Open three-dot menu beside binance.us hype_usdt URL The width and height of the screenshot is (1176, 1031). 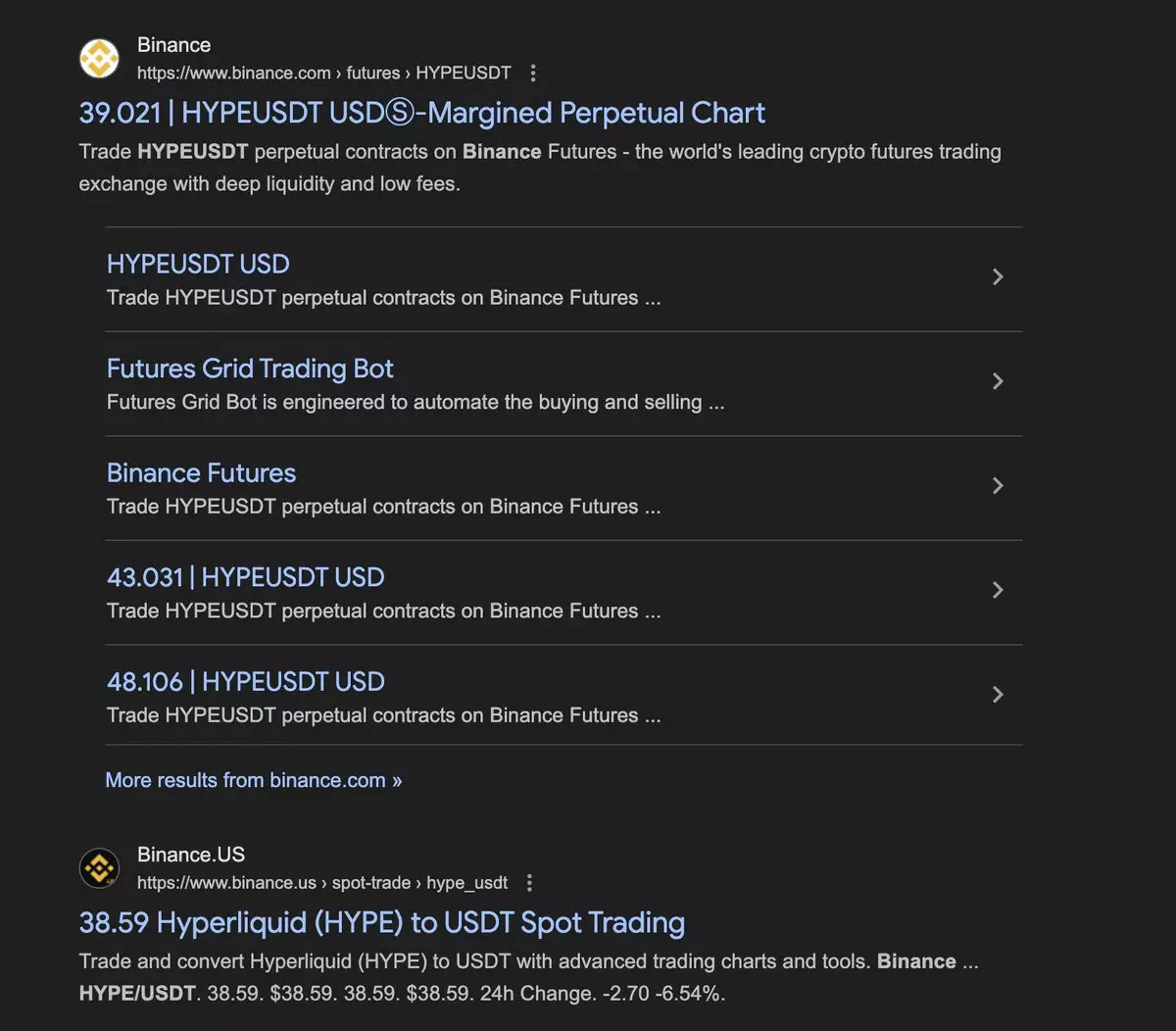point(529,883)
